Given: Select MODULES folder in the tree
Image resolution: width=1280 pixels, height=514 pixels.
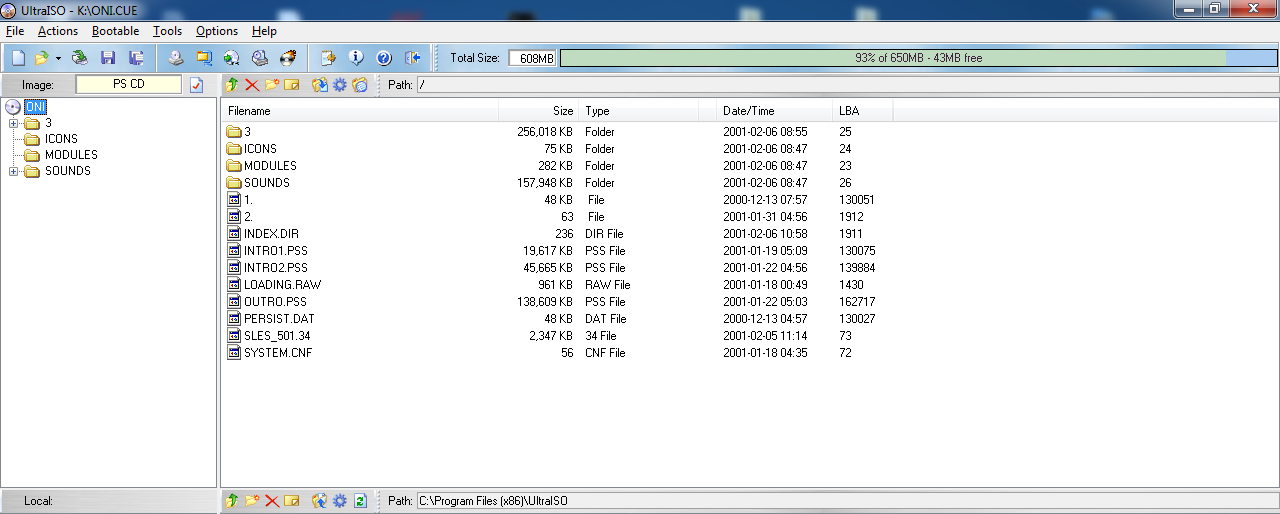Looking at the screenshot, I should point(71,155).
